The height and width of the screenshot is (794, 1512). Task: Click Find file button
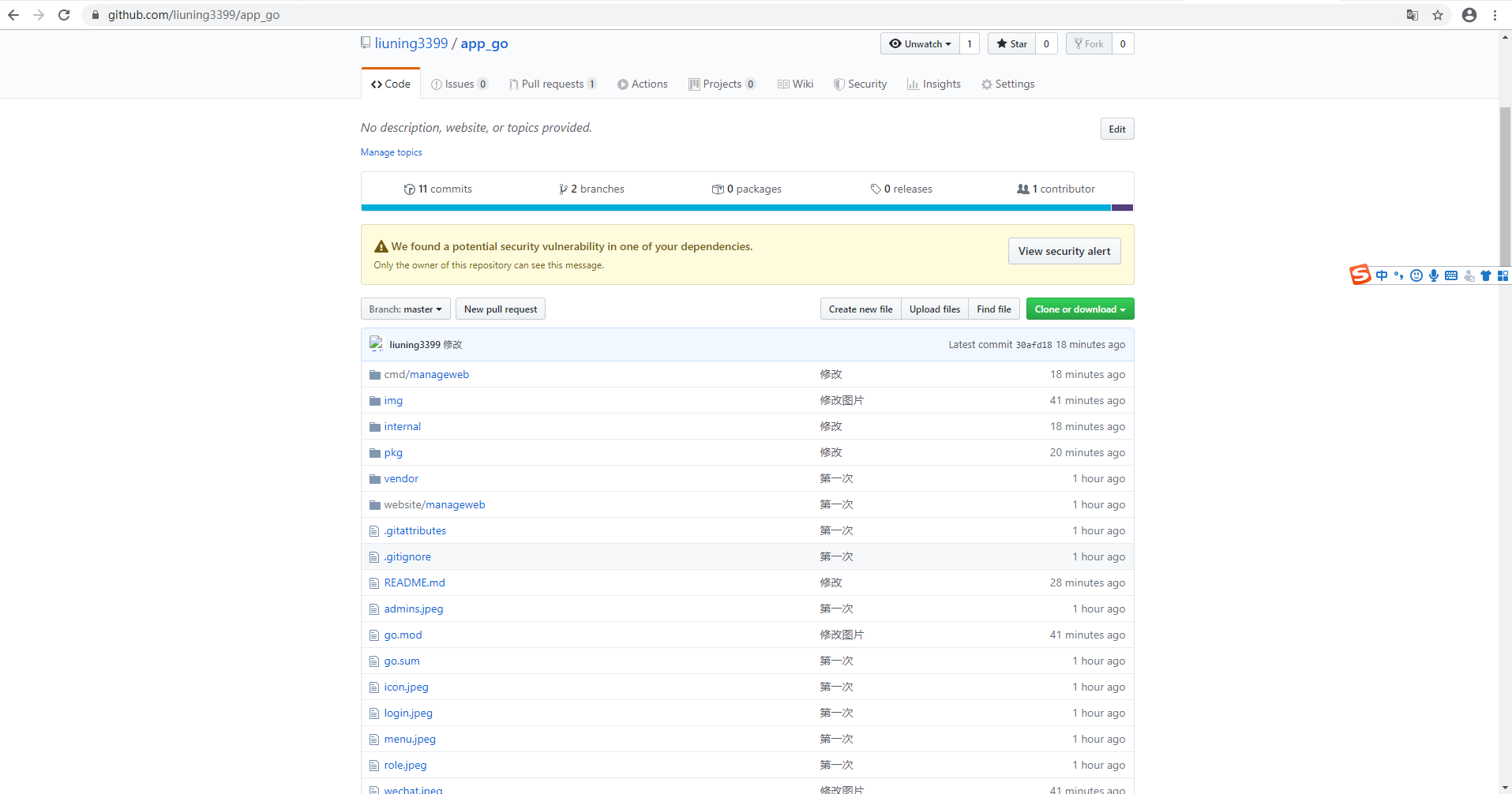(994, 309)
